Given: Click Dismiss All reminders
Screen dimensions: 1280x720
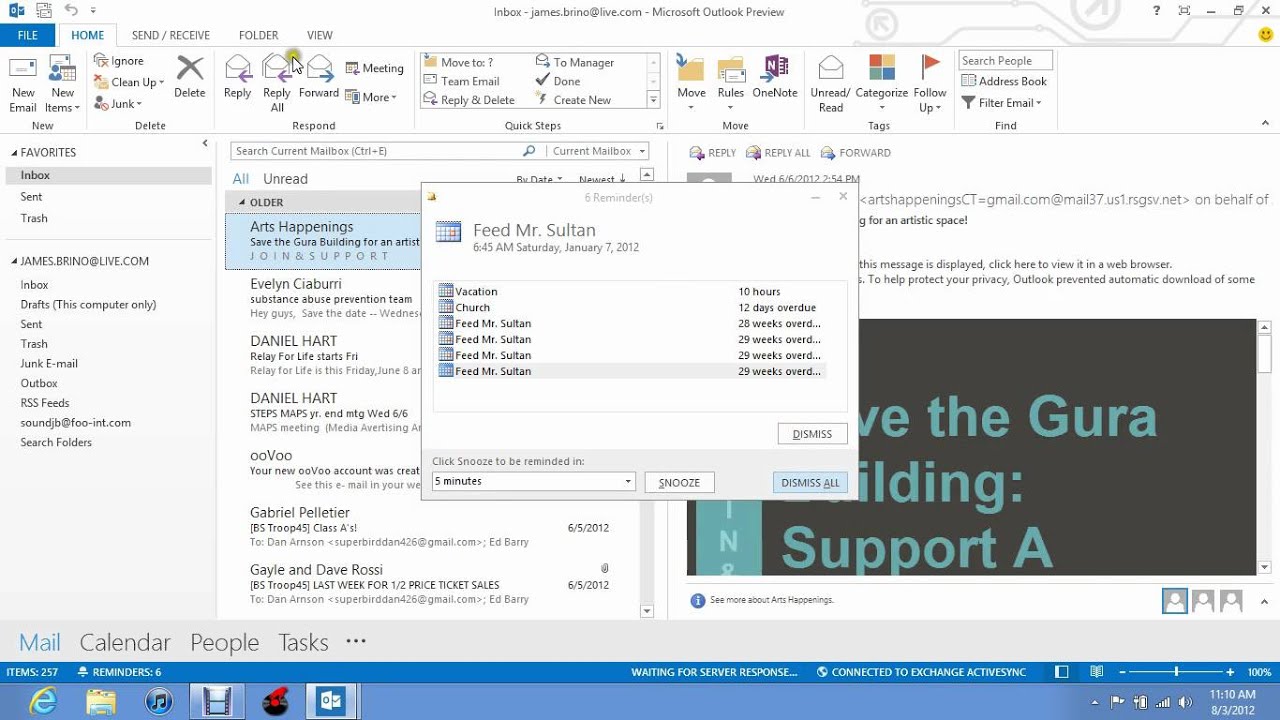Looking at the screenshot, I should point(810,483).
